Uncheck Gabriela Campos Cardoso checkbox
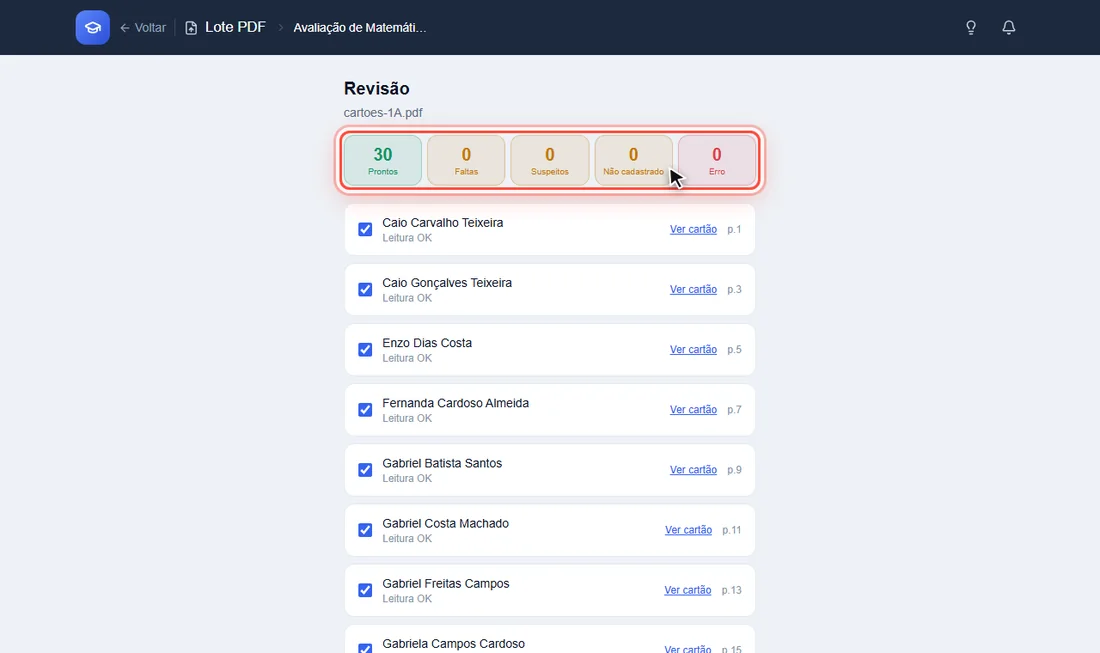The image size is (1100, 653). click(365, 648)
